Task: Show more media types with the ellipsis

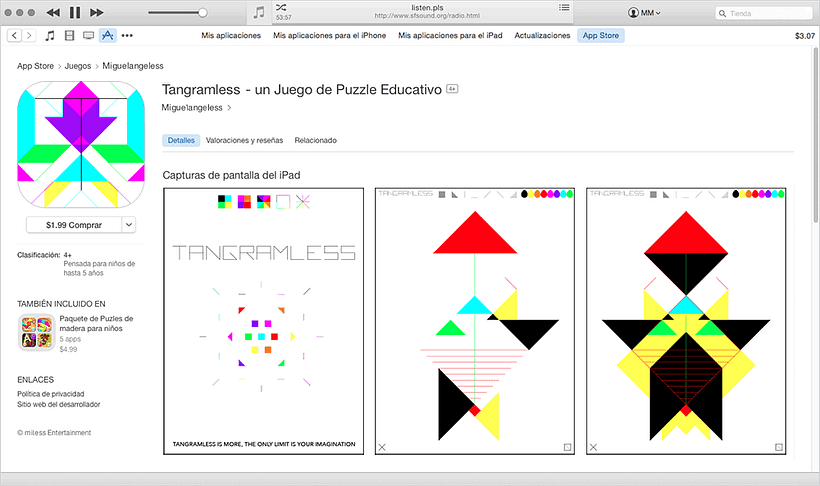Action: tap(126, 35)
